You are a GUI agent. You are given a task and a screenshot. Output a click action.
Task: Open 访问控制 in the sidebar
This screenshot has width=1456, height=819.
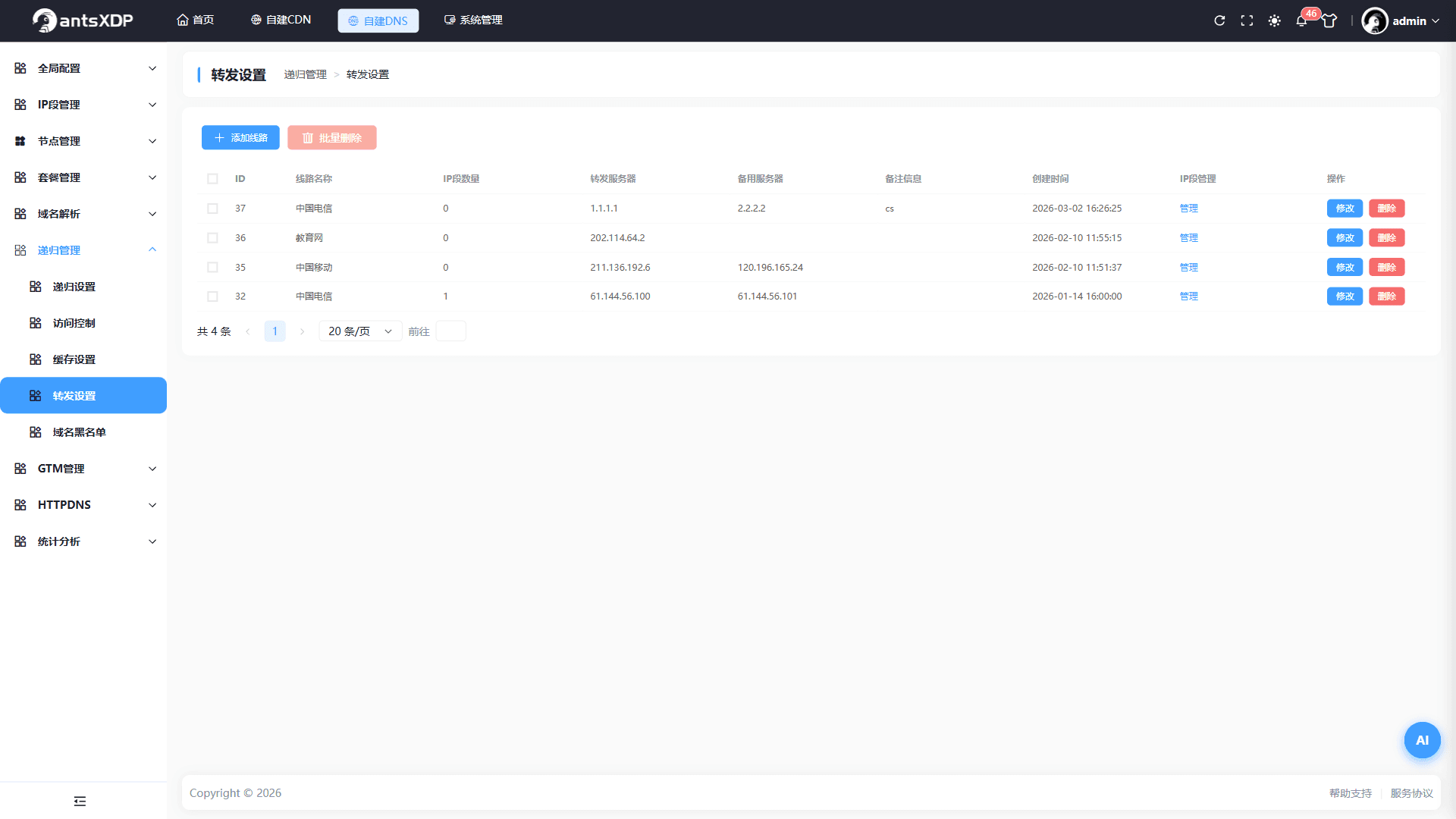tap(83, 323)
